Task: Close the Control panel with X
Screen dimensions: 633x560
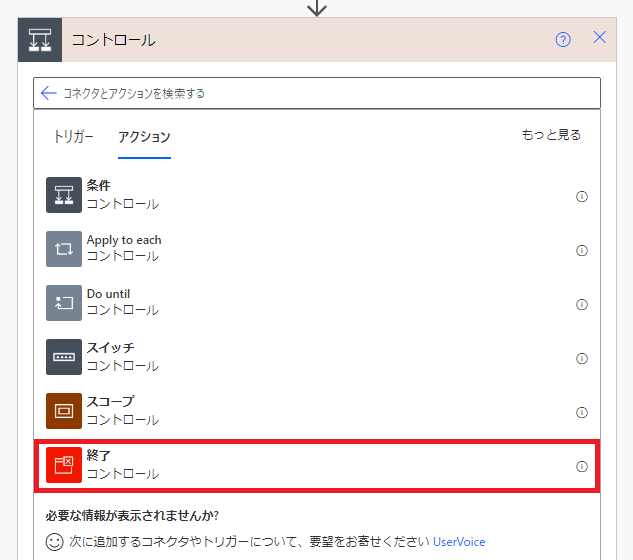Action: (599, 38)
